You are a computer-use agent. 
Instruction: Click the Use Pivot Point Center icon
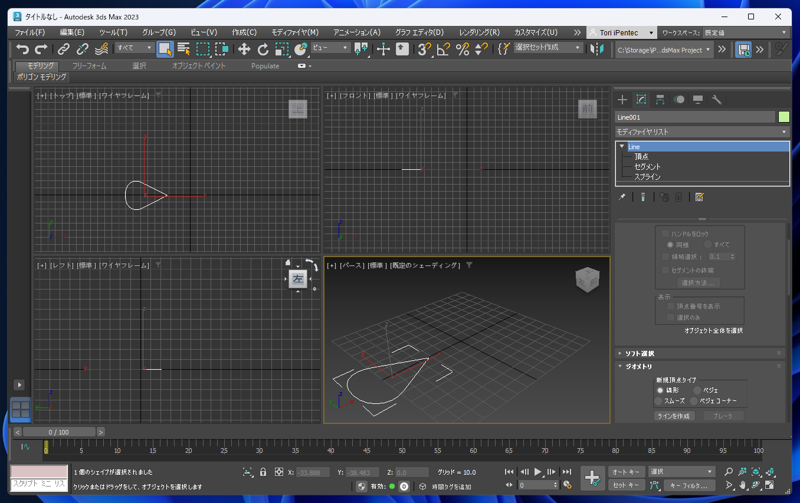[x=361, y=49]
